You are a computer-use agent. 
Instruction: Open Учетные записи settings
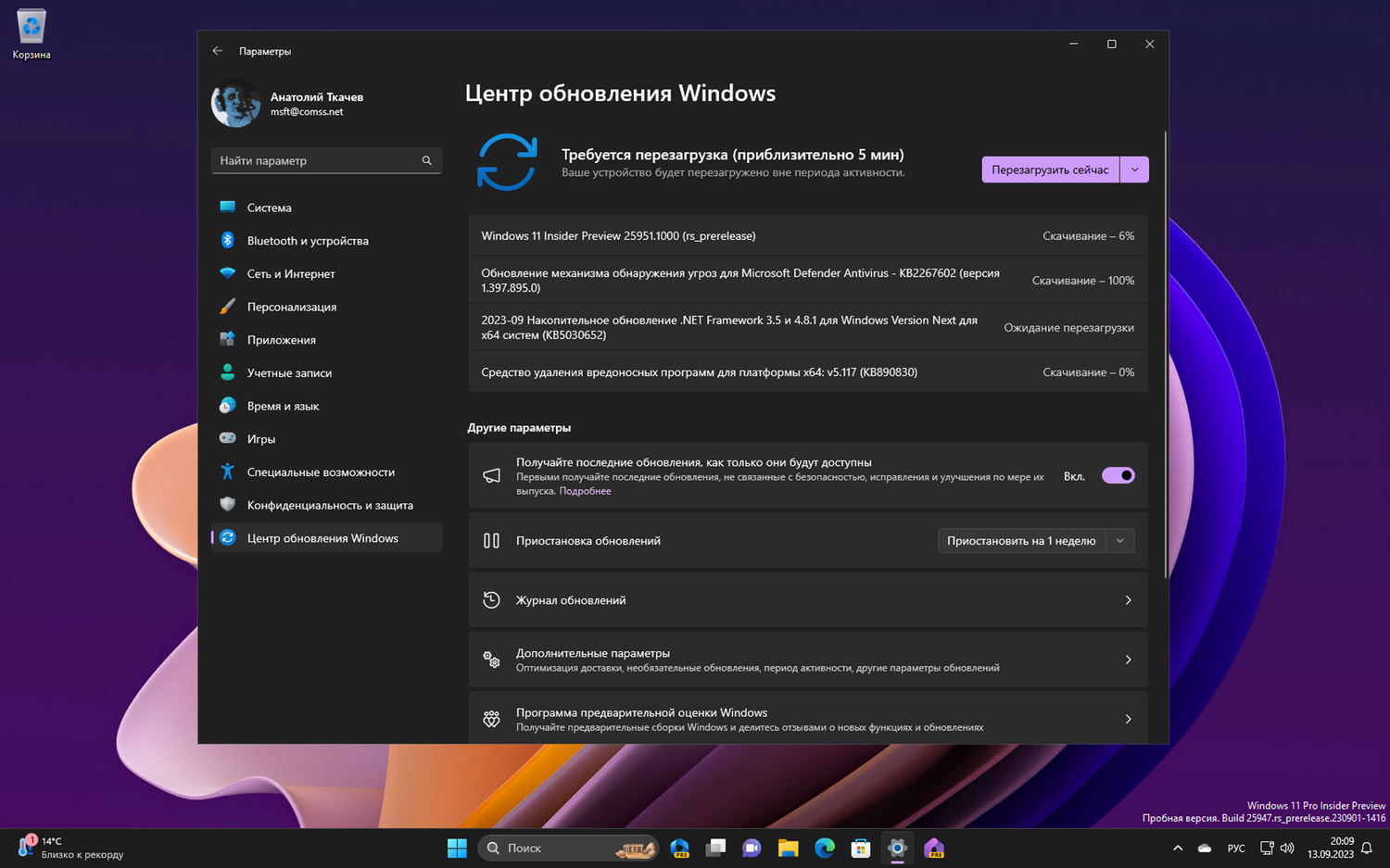pyautogui.click(x=289, y=372)
